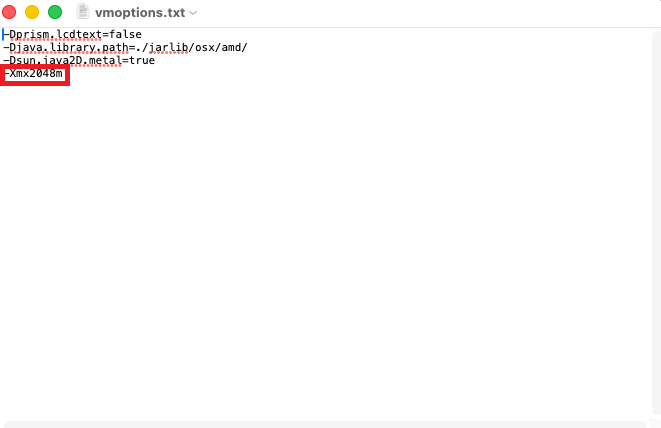Click the vmoptions.txt window title text
The height and width of the screenshot is (428, 661).
point(139,12)
